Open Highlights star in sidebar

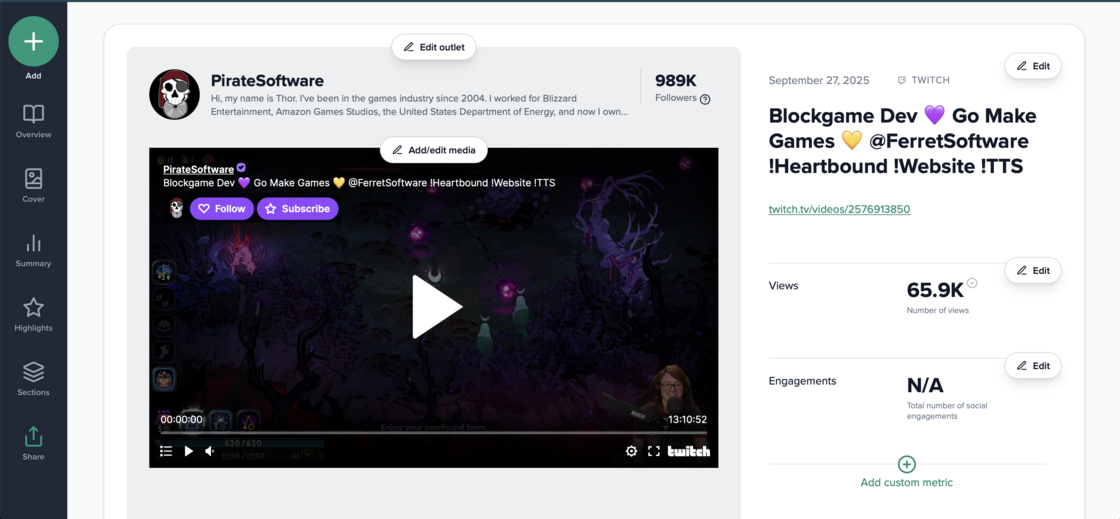33,314
